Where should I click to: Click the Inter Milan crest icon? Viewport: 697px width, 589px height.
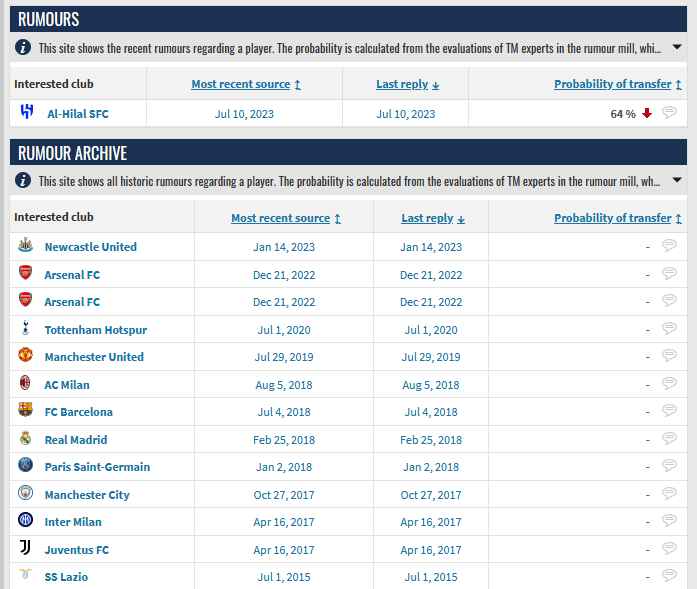click(x=25, y=520)
